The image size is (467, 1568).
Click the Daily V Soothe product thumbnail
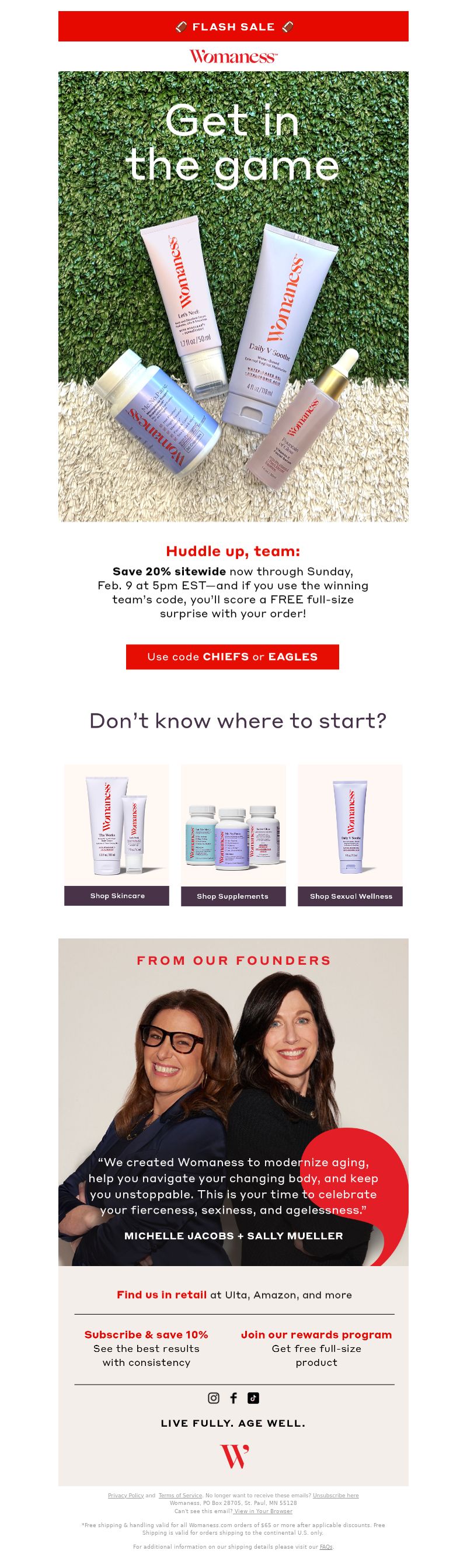[x=350, y=825]
